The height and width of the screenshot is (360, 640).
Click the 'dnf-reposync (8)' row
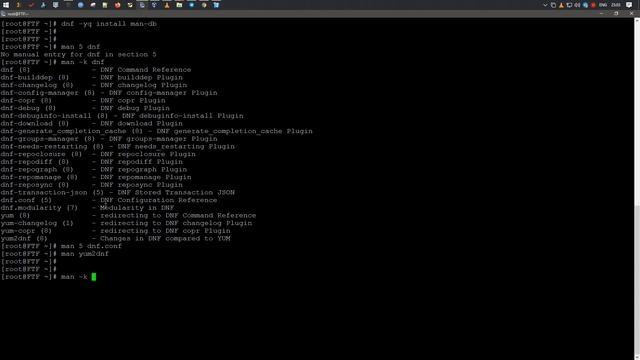point(91,185)
